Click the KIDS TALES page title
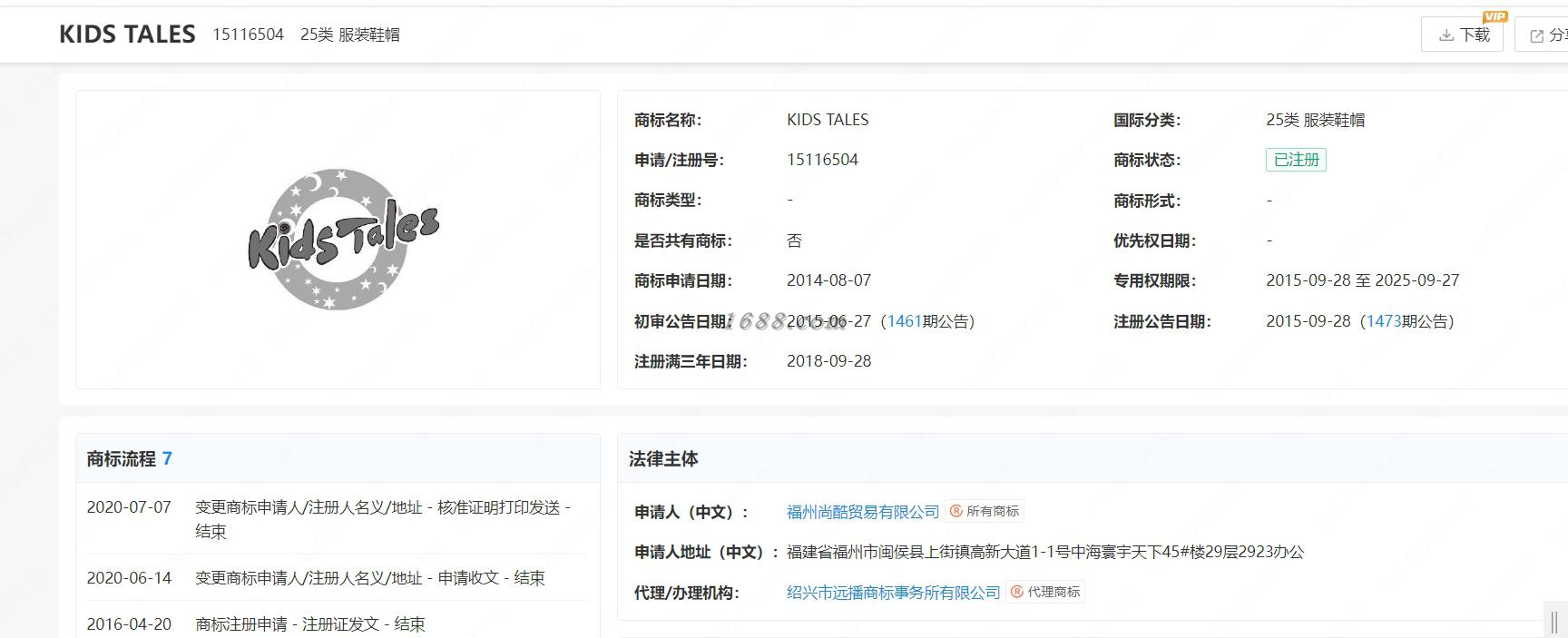Image resolution: width=1568 pixels, height=638 pixels. pyautogui.click(x=127, y=34)
